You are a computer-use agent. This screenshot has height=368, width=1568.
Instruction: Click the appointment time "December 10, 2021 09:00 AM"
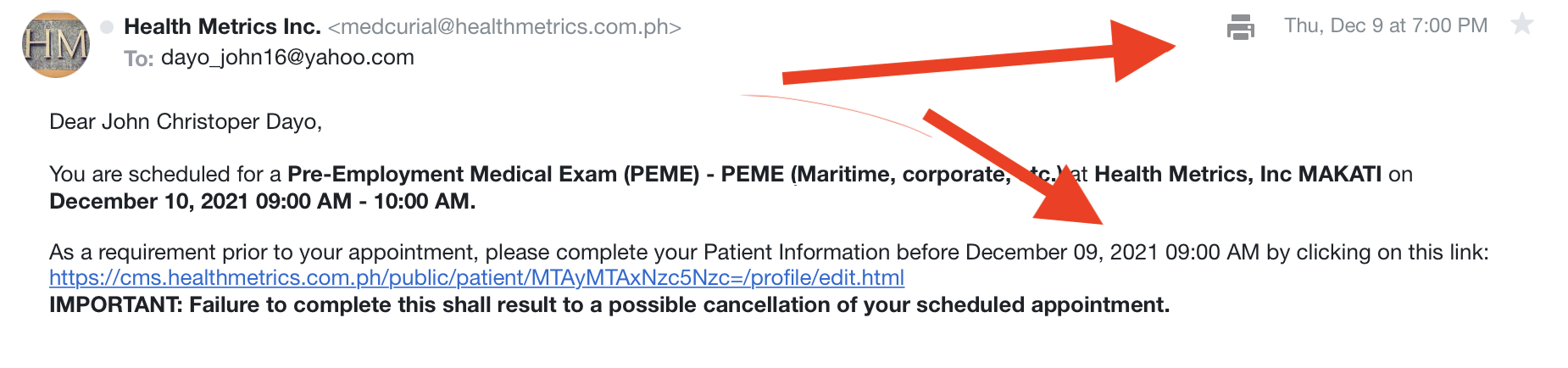coord(200,201)
